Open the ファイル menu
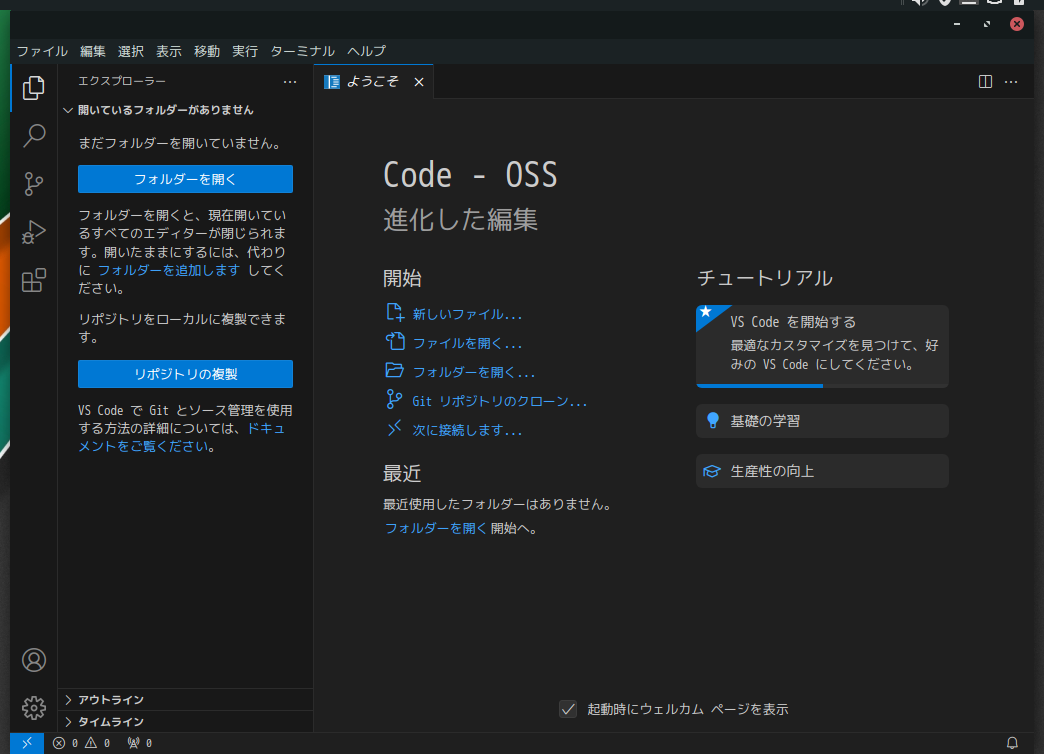The height and width of the screenshot is (754, 1044). [x=42, y=51]
